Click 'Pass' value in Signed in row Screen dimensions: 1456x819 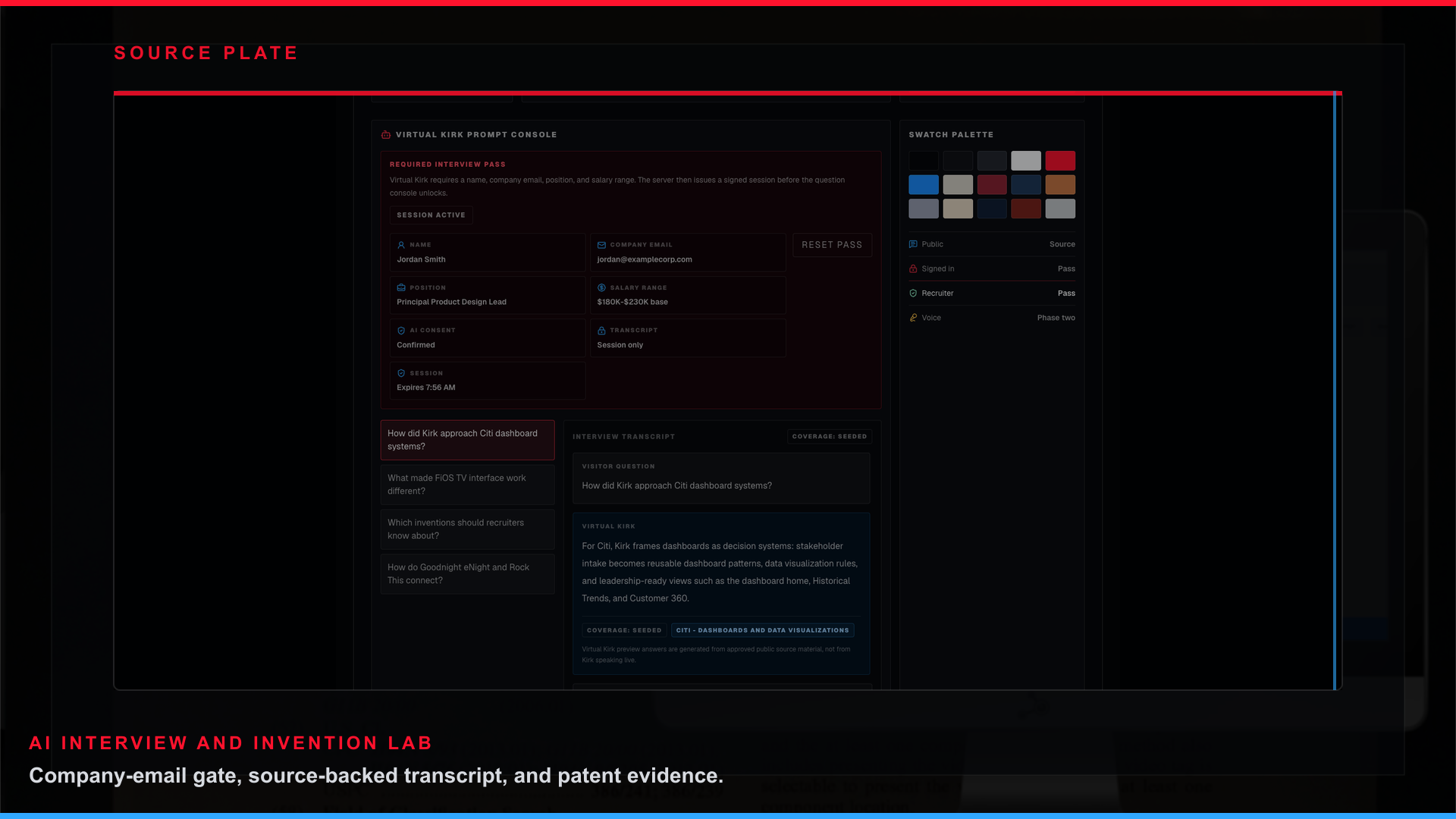click(1066, 268)
